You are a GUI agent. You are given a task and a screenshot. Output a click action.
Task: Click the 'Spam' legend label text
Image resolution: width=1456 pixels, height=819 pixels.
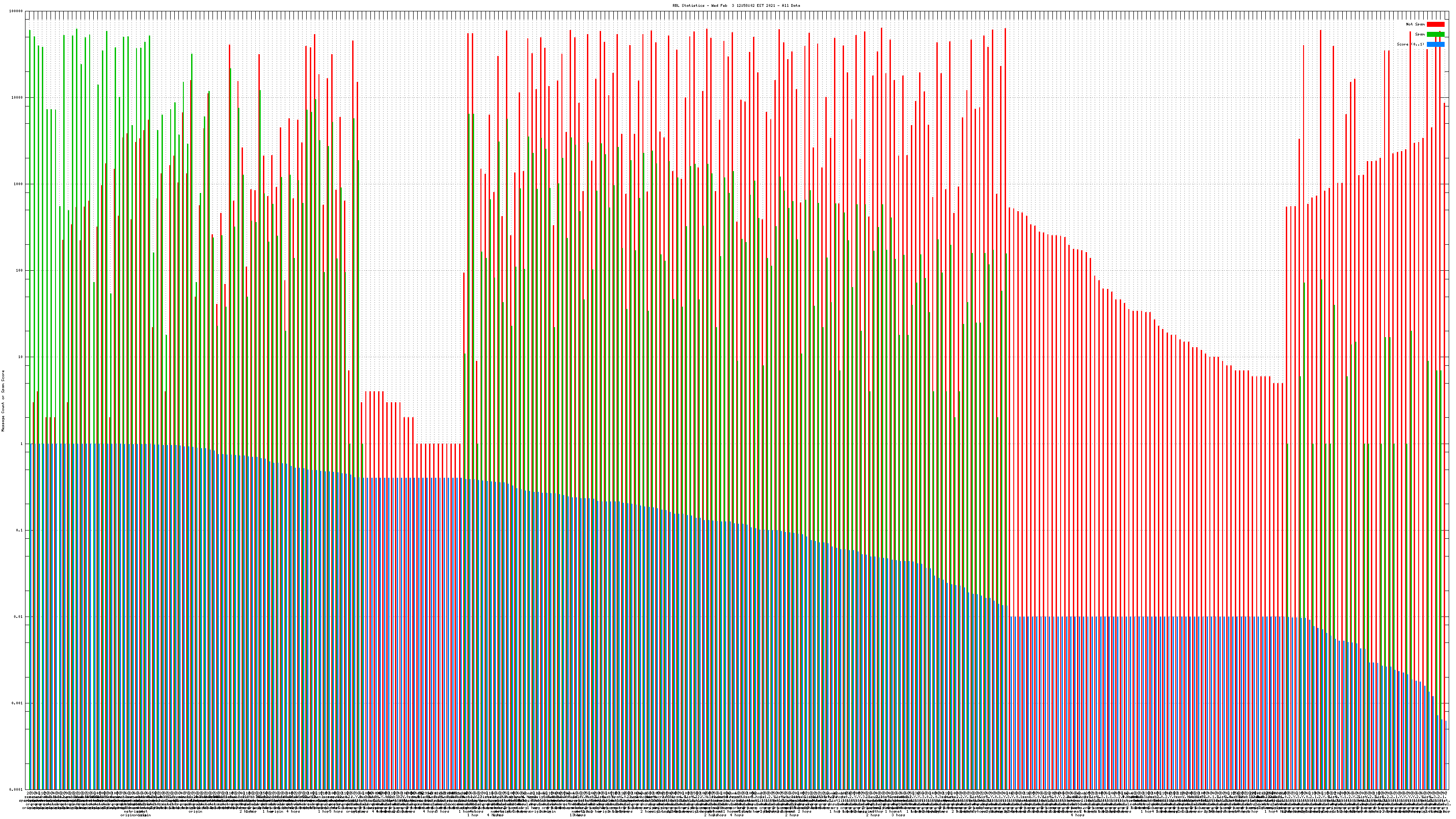[x=1420, y=35]
